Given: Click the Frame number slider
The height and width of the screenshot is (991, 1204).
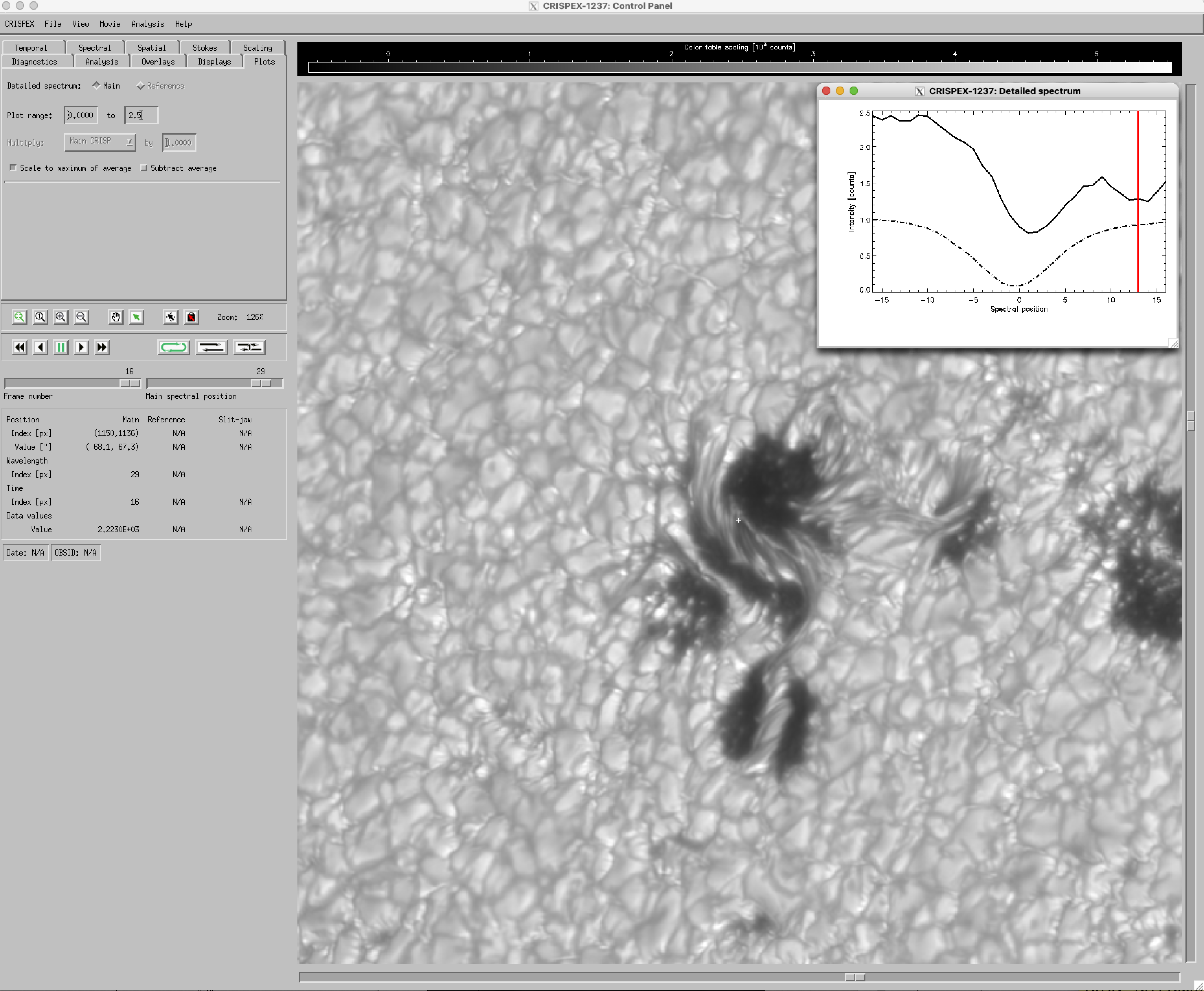Looking at the screenshot, I should point(72,383).
